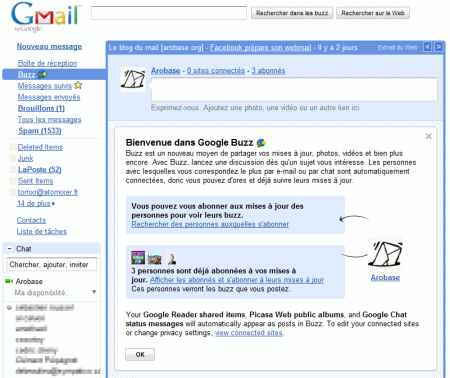
Task: Click the Google Buzz icon in welcome heading
Action: [261, 143]
